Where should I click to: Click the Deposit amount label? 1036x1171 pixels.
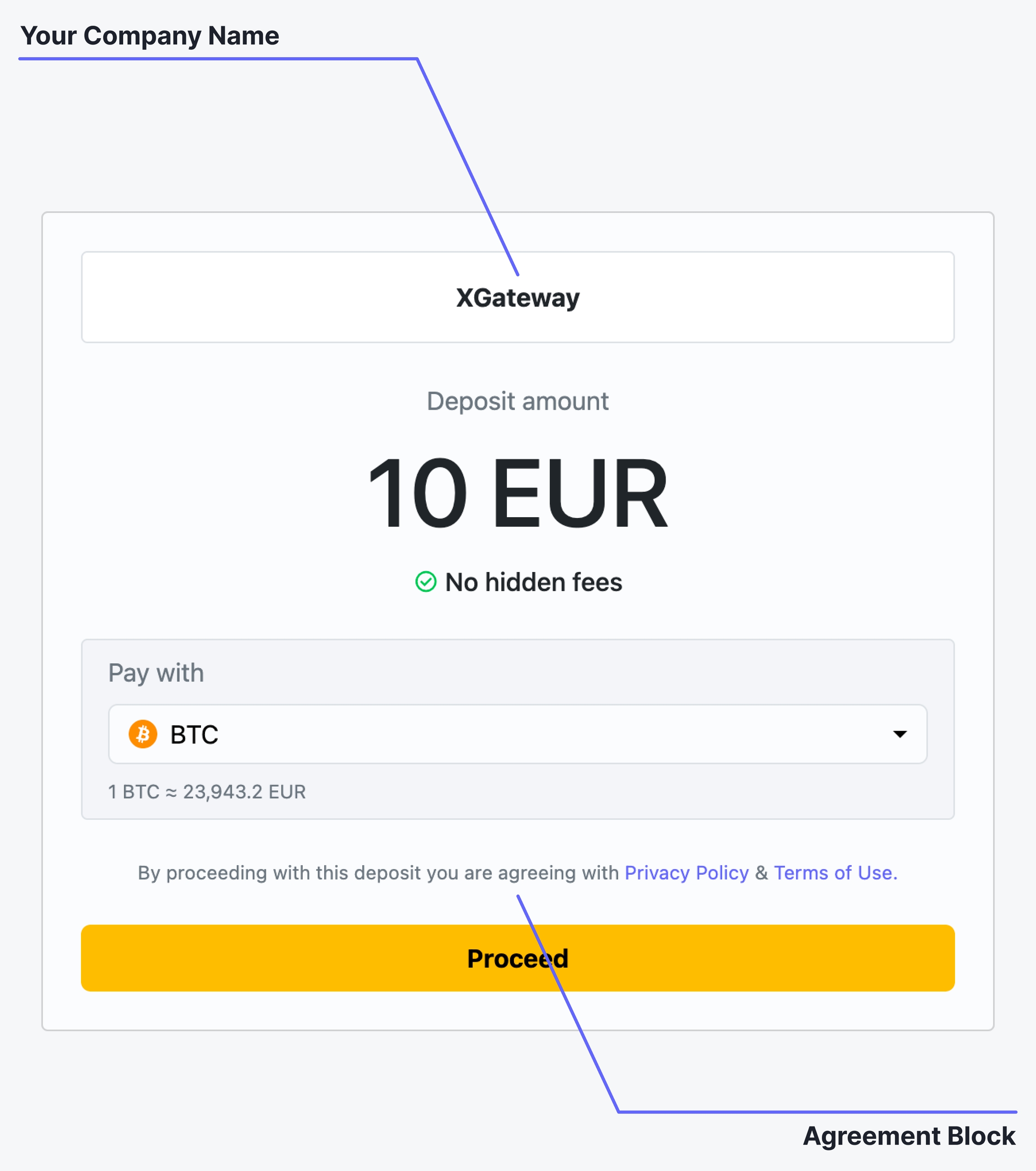[x=517, y=401]
